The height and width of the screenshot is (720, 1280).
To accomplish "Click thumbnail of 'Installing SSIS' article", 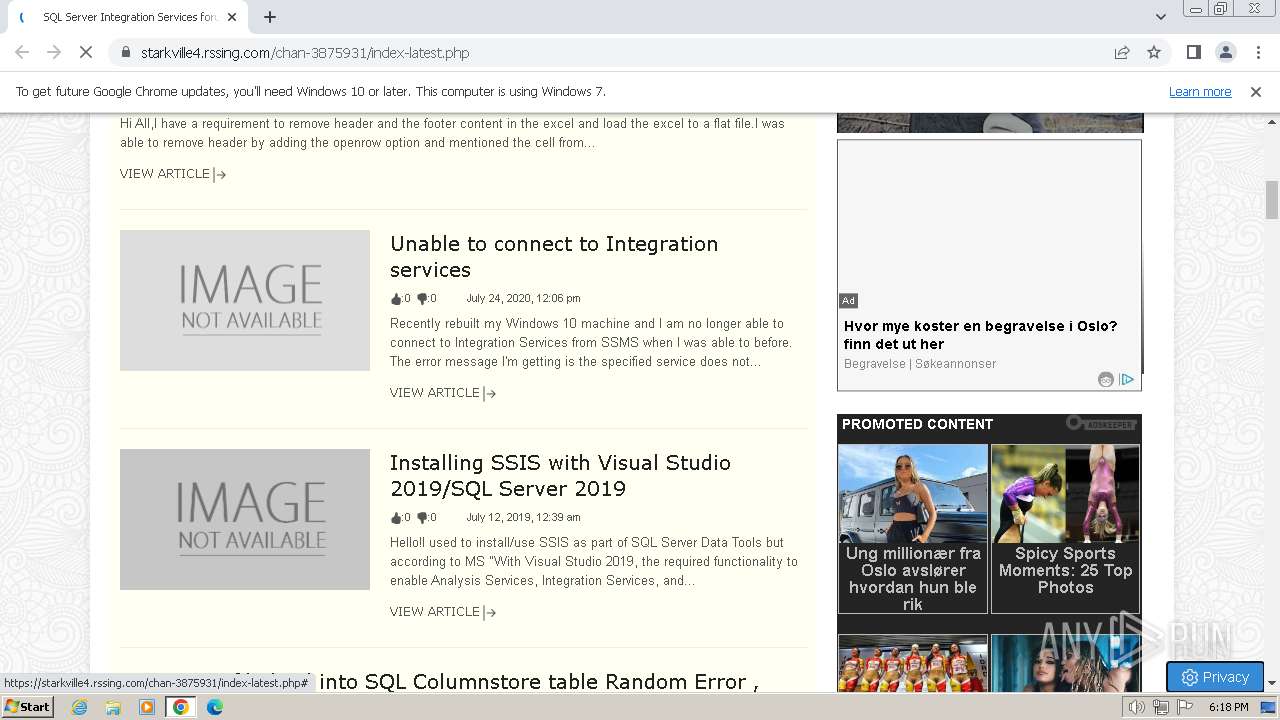I will tap(245, 519).
